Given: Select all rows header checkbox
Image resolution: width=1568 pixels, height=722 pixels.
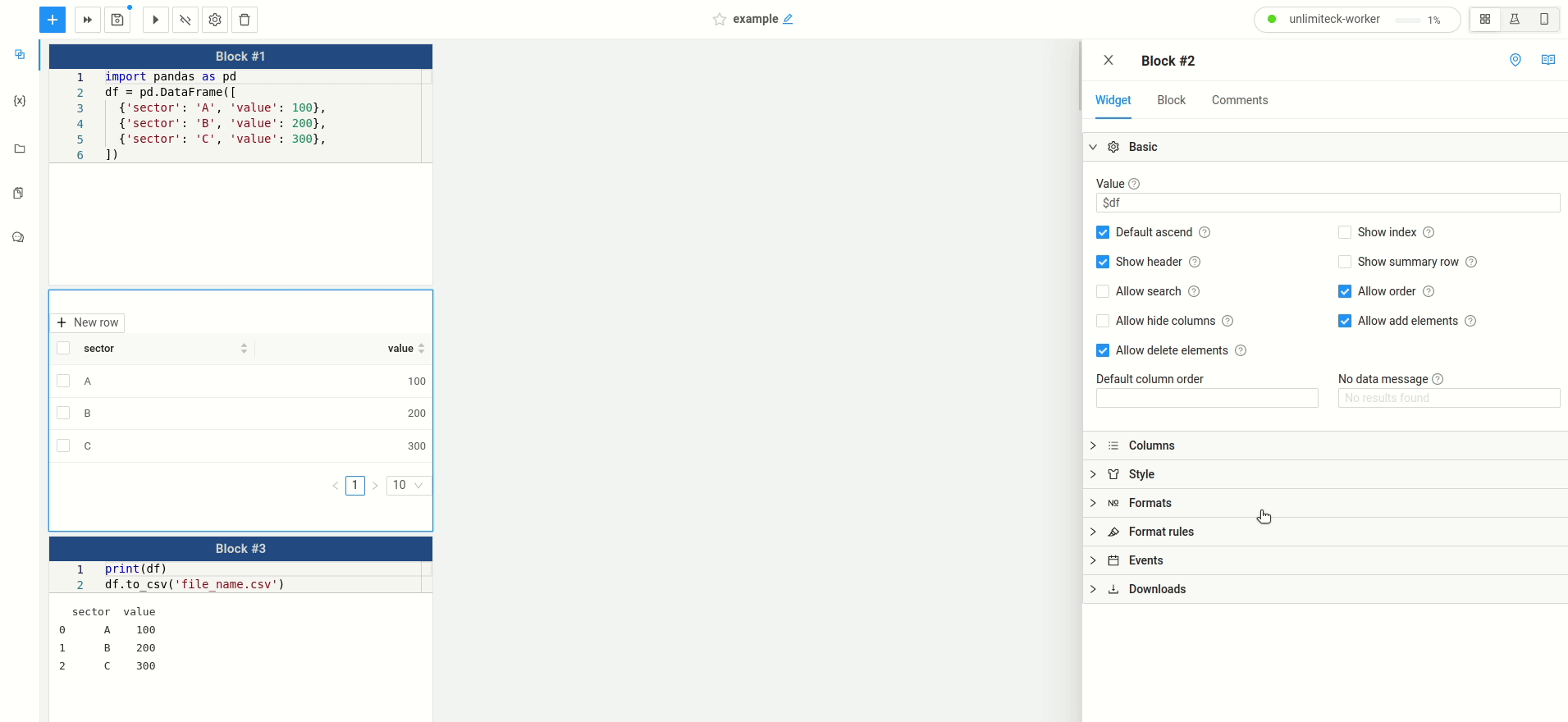Looking at the screenshot, I should (63, 349).
